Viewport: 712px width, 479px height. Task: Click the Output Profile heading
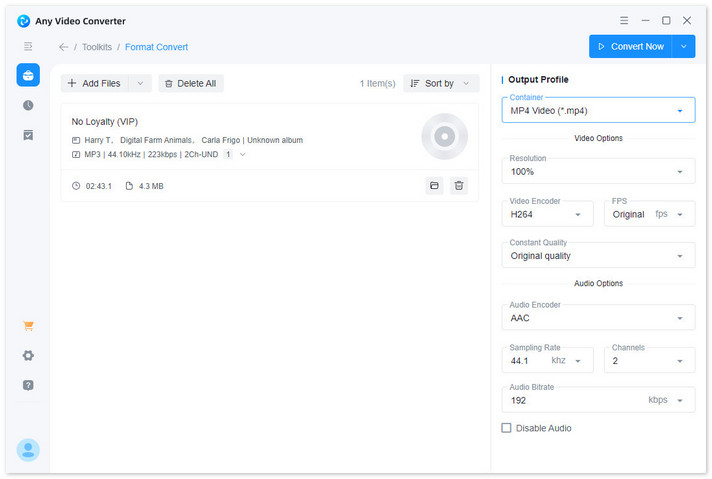538,79
